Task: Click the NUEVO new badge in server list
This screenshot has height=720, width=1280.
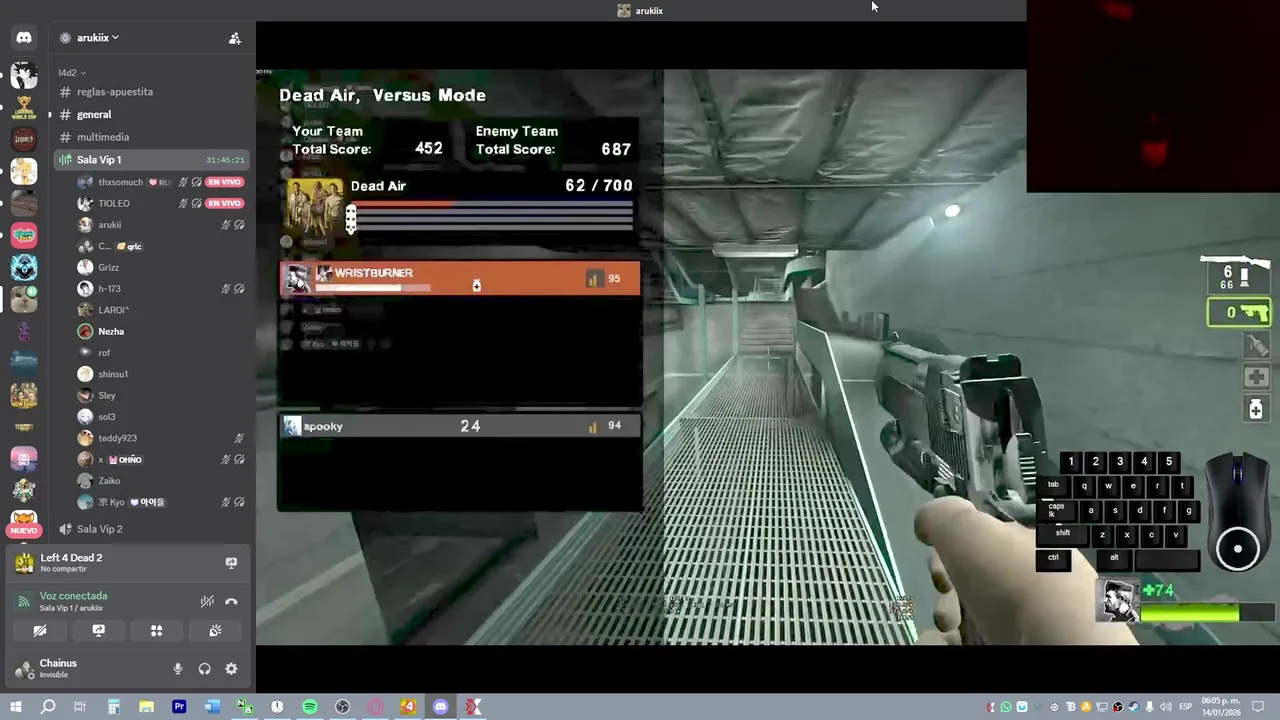Action: pyautogui.click(x=24, y=531)
